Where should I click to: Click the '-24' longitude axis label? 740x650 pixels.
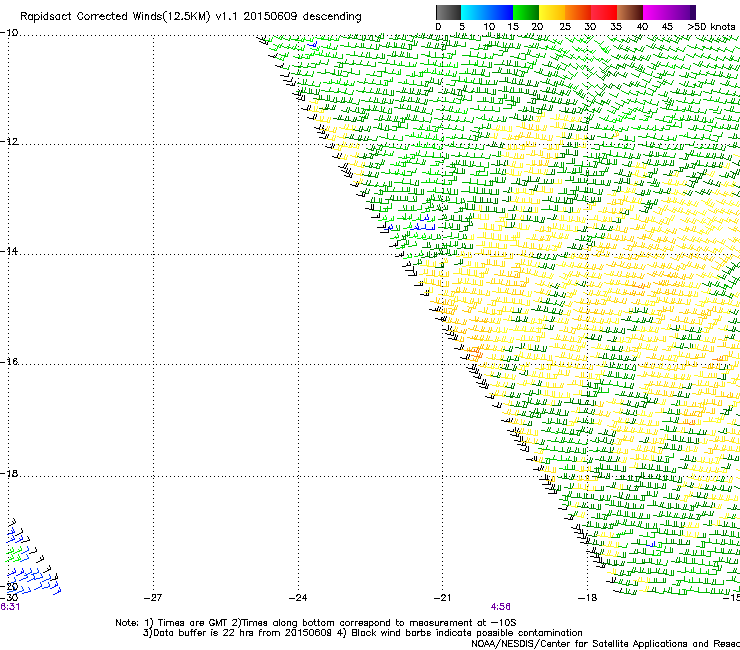click(298, 598)
